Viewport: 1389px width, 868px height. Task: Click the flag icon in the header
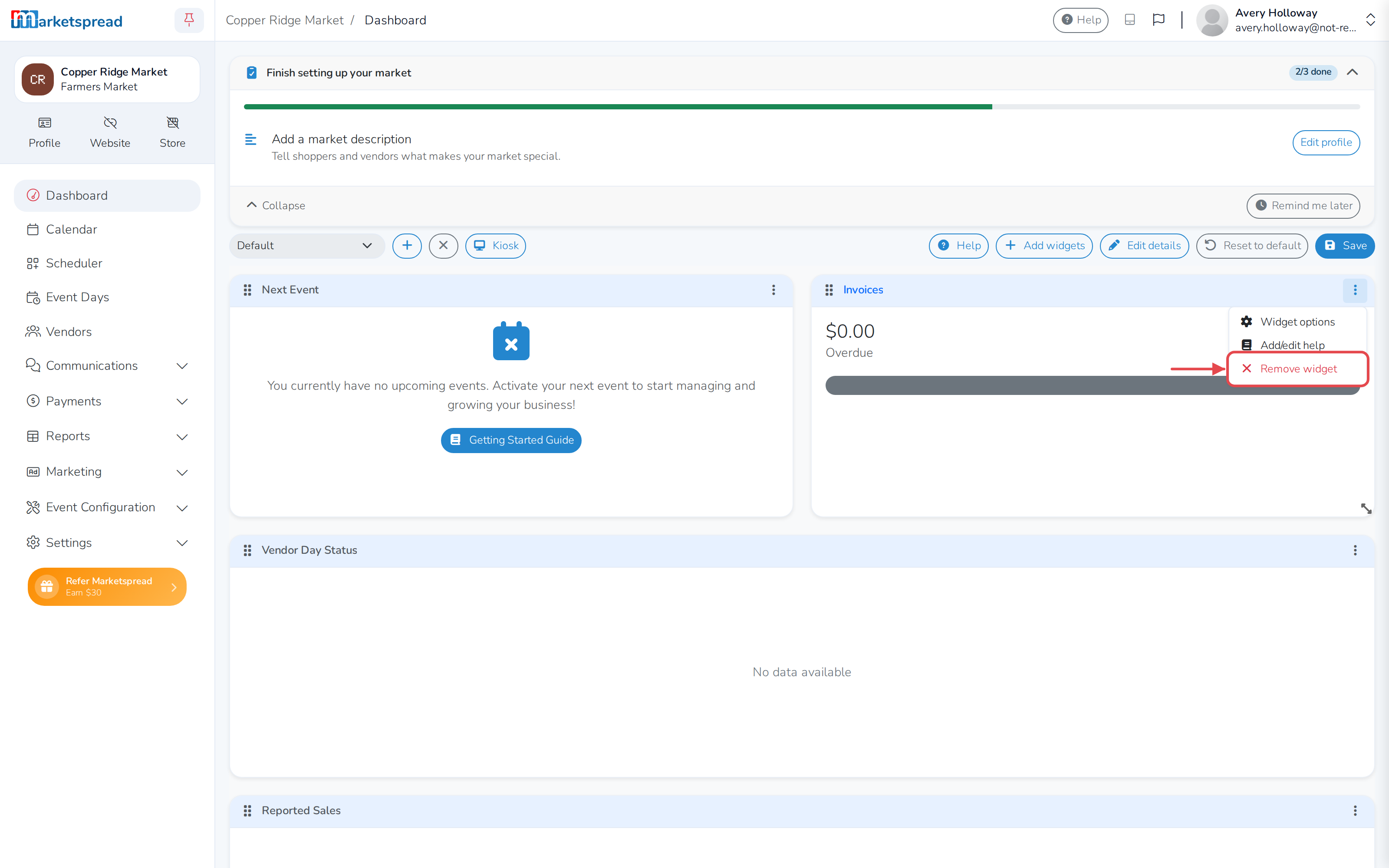point(1158,20)
